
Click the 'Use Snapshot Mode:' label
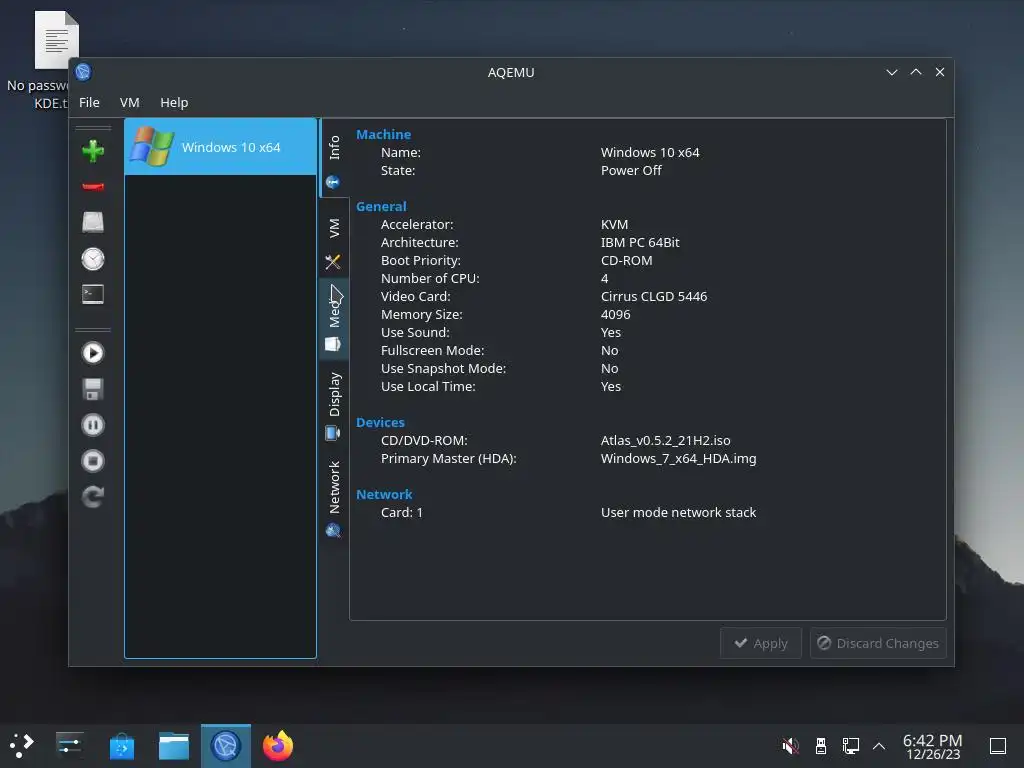click(x=443, y=368)
